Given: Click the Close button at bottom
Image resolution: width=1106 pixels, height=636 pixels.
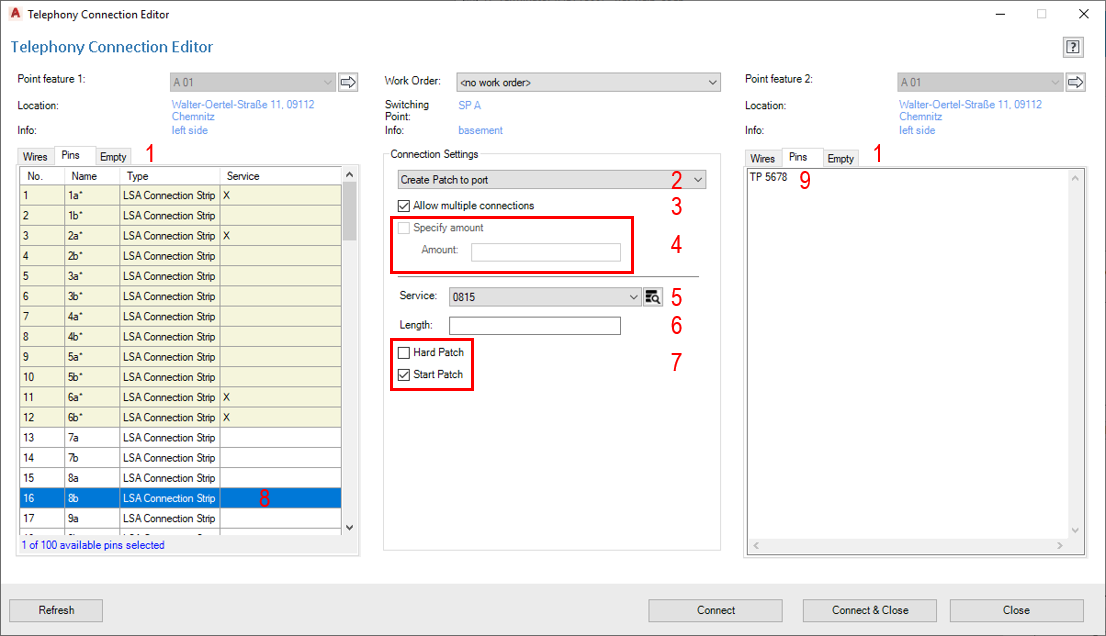Looking at the screenshot, I should (1016, 611).
